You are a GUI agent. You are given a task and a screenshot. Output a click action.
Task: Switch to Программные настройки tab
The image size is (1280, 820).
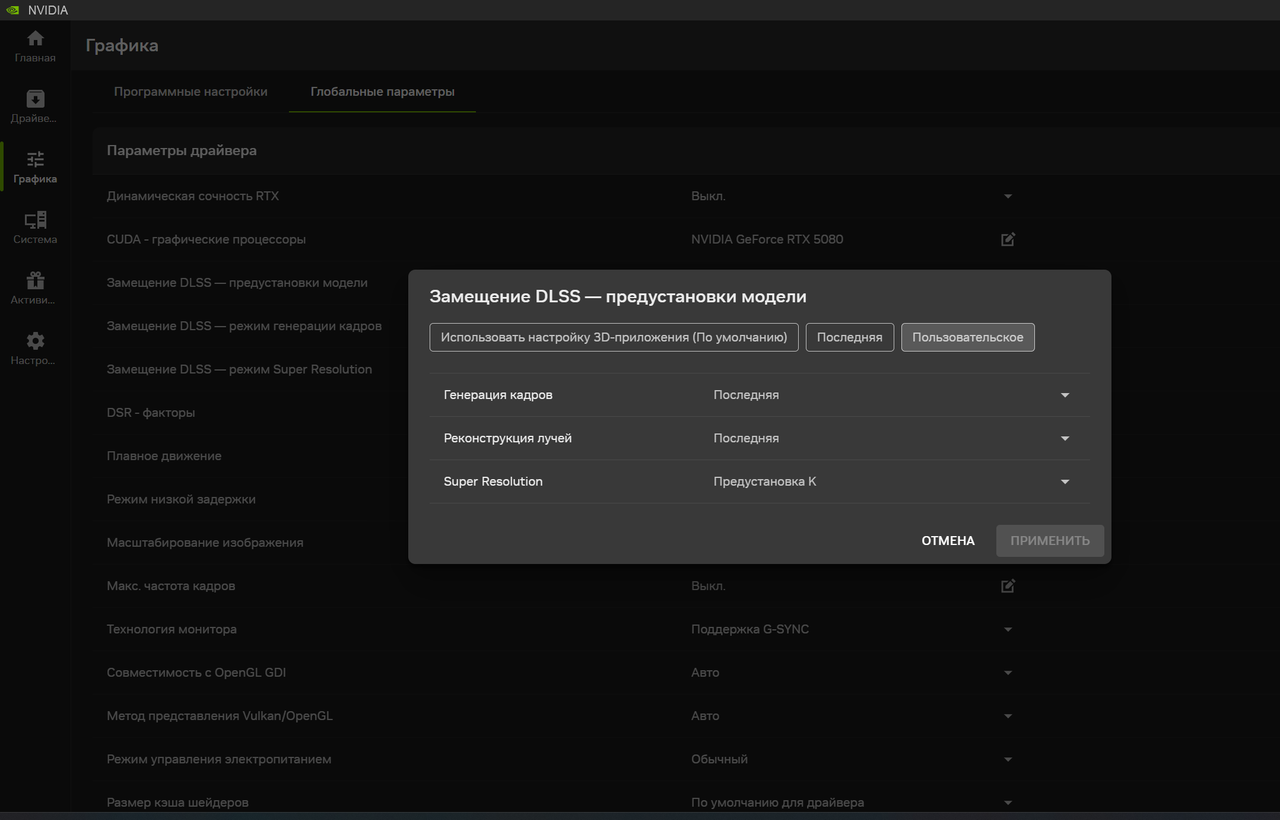coord(191,92)
